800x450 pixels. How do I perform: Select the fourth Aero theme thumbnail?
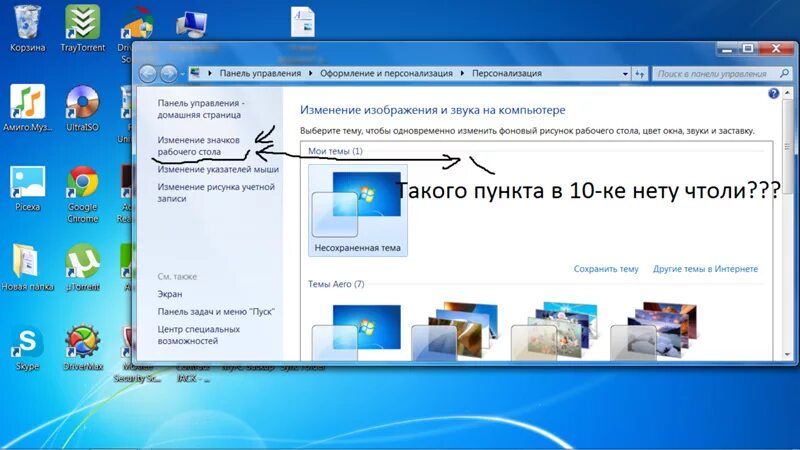(655, 331)
